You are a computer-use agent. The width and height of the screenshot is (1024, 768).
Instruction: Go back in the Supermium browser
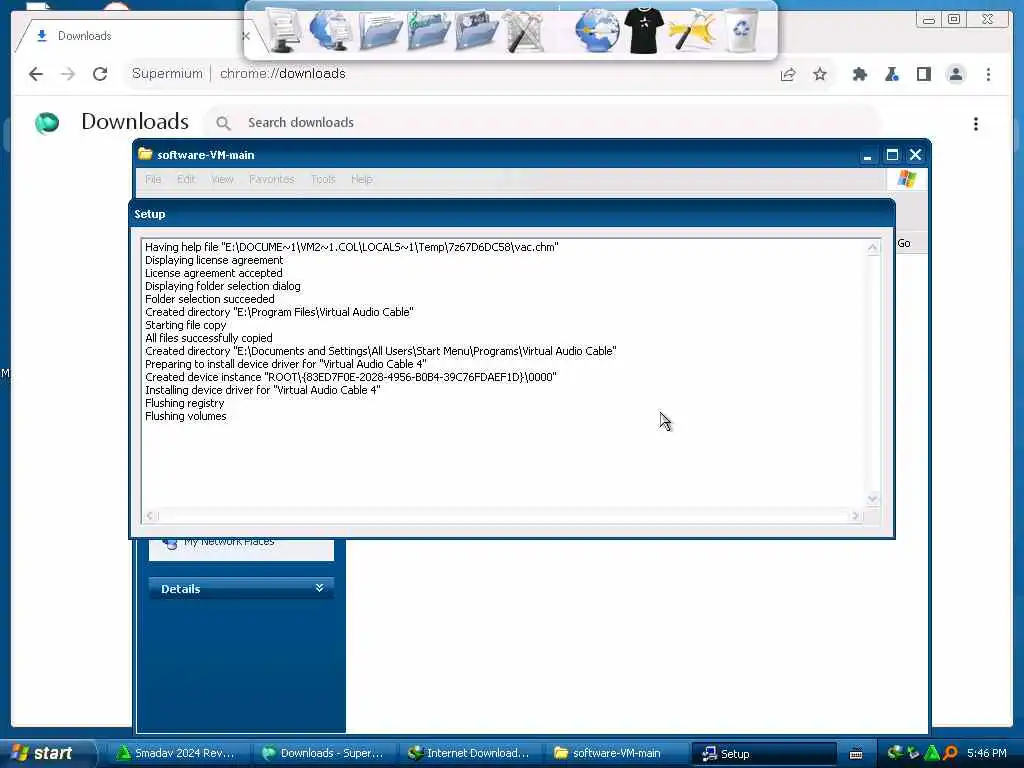pos(36,74)
